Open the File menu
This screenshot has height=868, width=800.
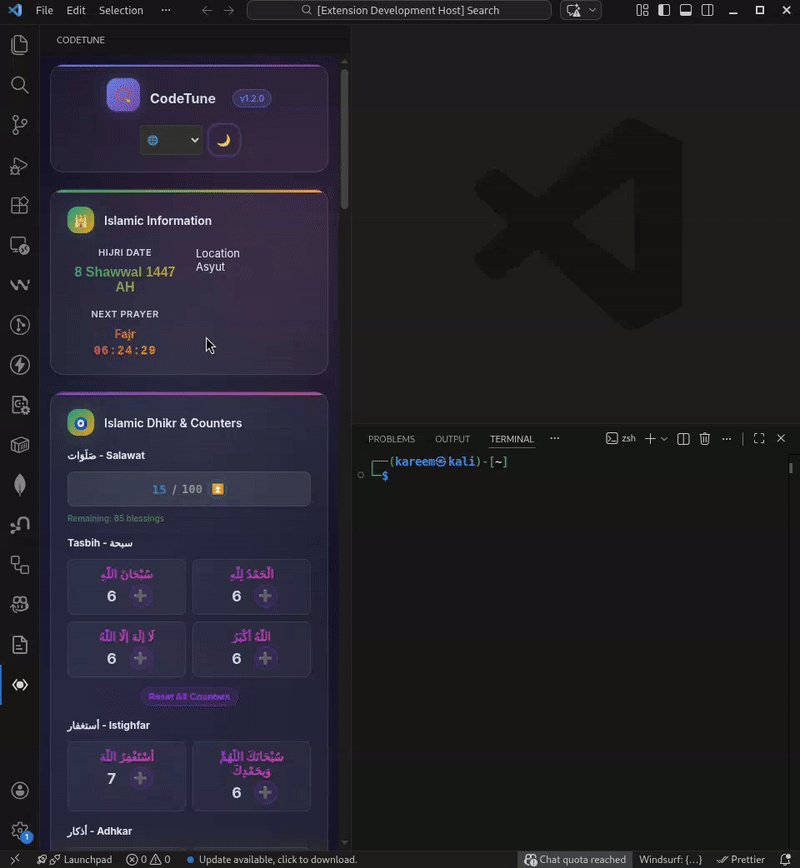click(44, 10)
